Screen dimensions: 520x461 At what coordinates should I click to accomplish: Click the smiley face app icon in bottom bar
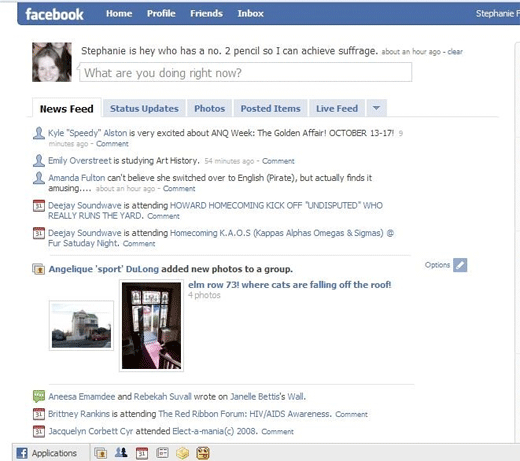pyautogui.click(x=203, y=453)
